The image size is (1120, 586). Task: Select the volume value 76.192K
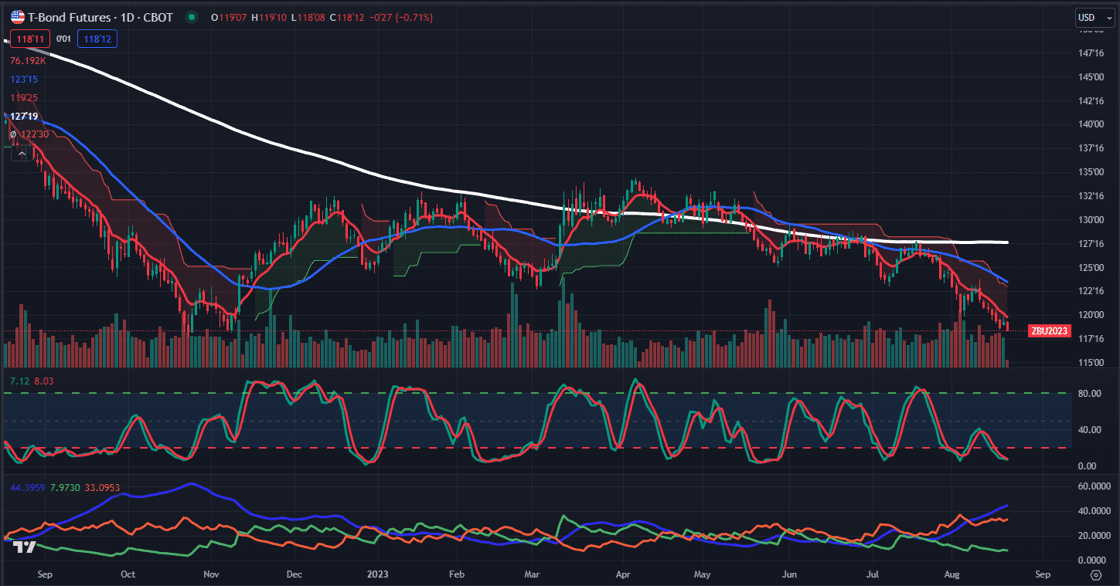pos(28,61)
